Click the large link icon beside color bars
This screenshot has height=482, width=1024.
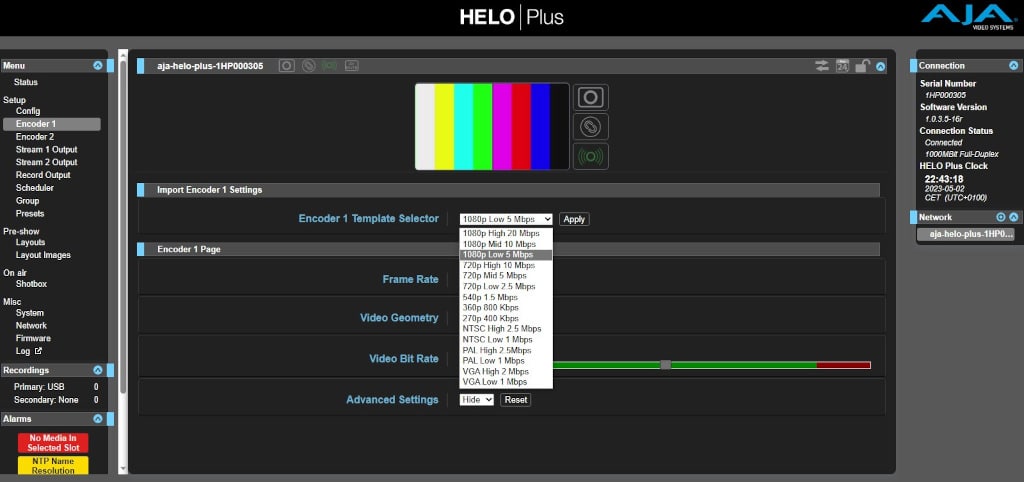pos(591,127)
